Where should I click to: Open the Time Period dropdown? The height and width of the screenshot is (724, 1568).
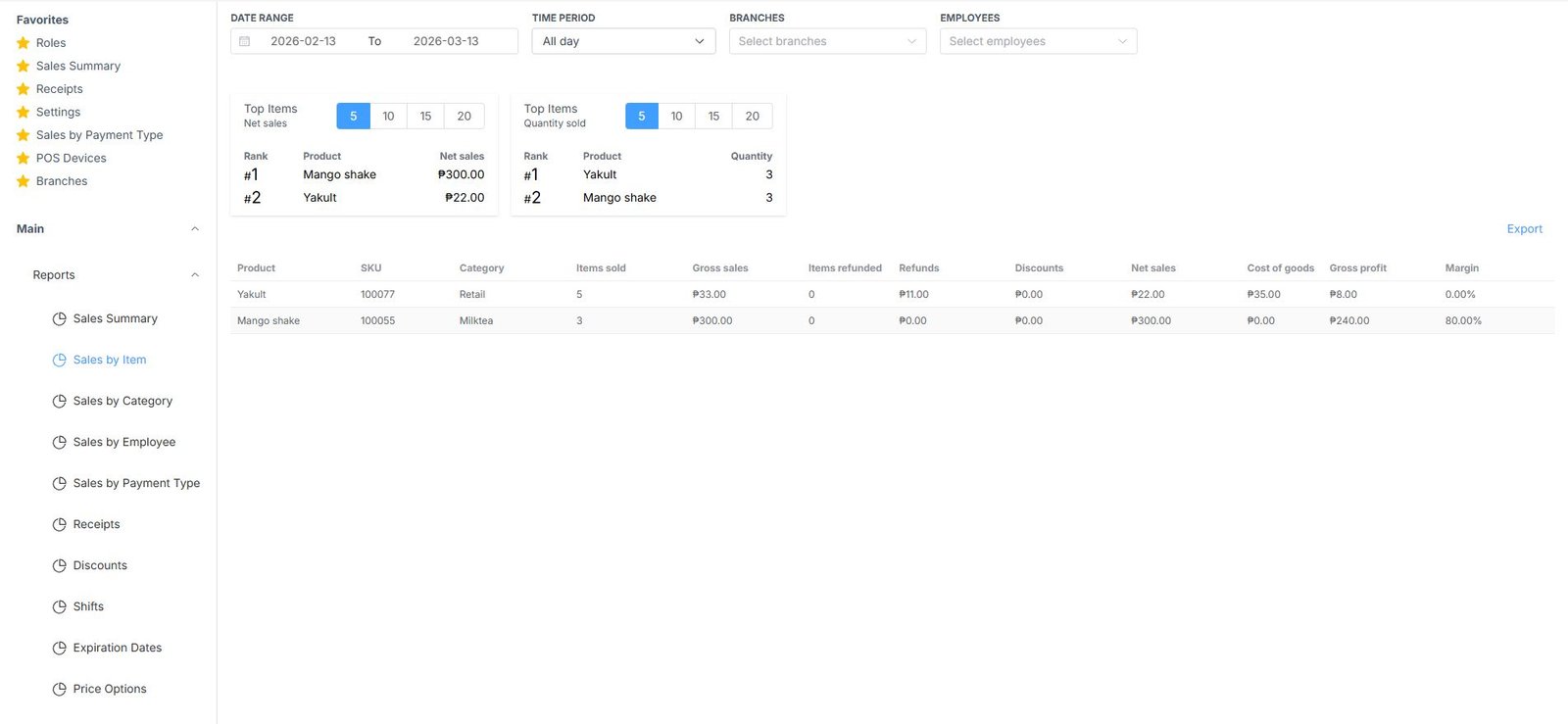tap(623, 41)
